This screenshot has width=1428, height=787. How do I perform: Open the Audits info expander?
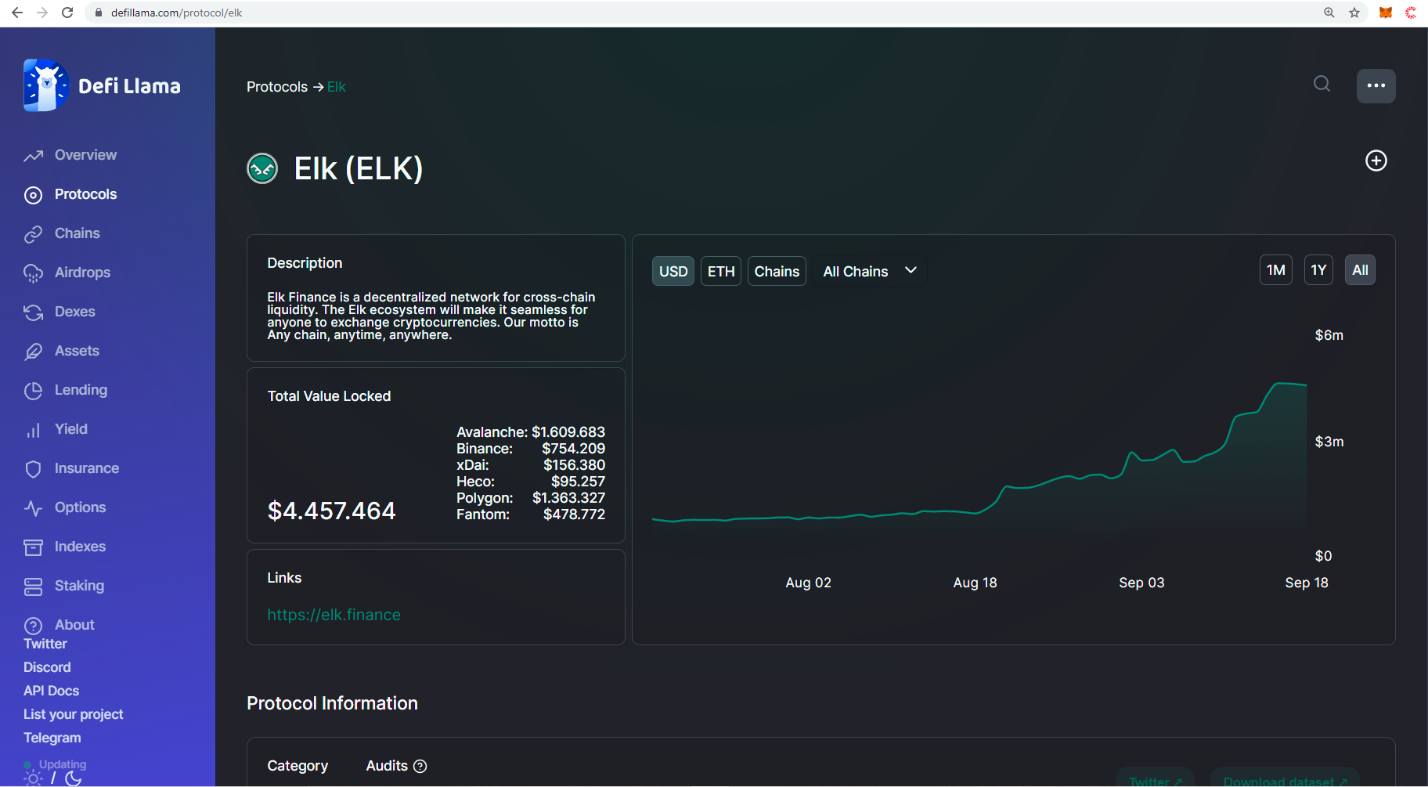(421, 766)
